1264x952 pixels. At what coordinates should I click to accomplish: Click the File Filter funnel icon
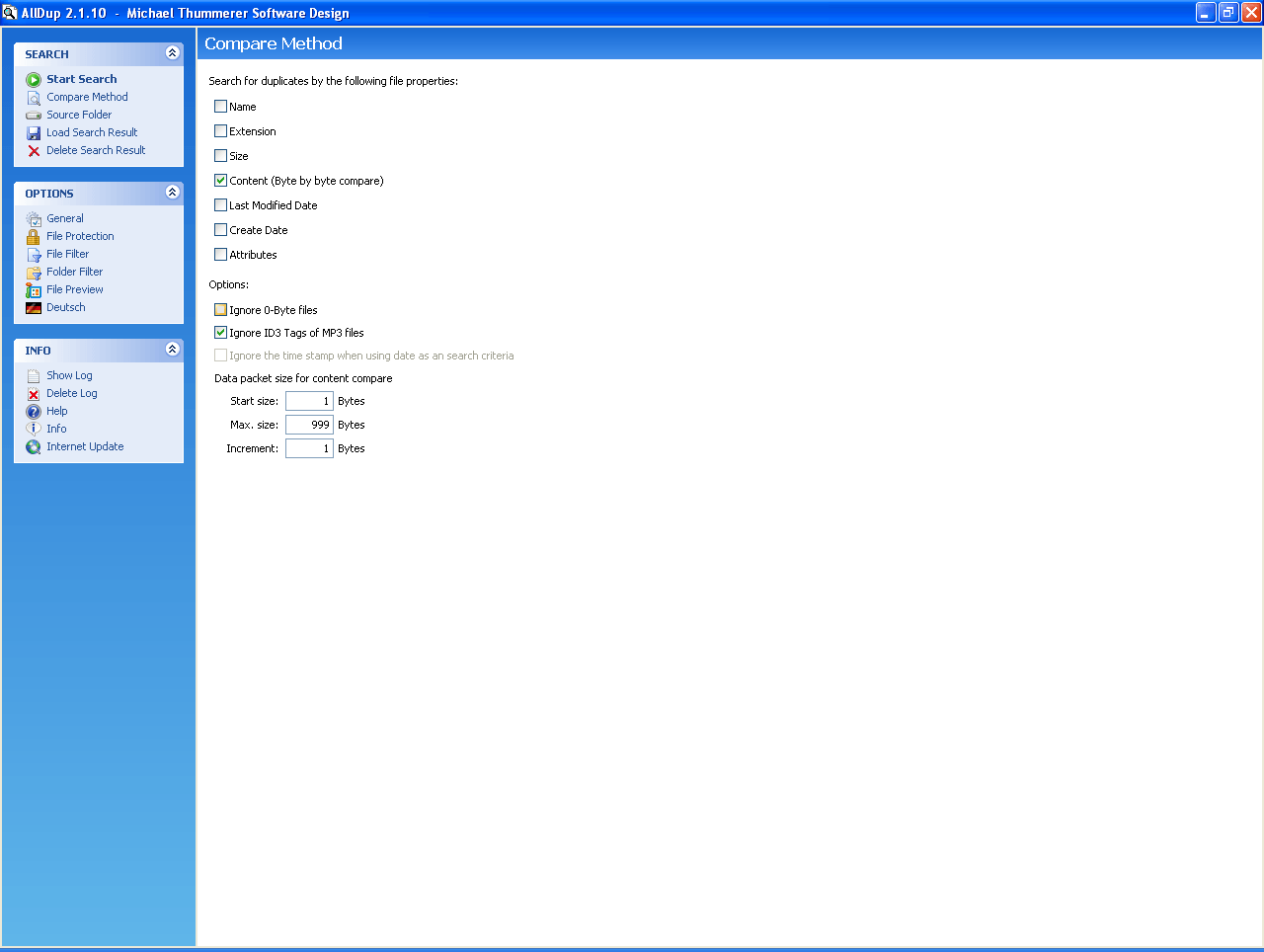point(34,254)
